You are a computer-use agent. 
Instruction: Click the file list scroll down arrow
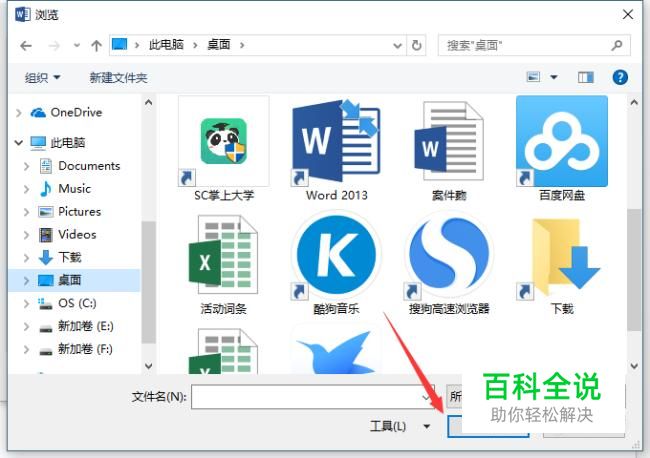(x=634, y=366)
